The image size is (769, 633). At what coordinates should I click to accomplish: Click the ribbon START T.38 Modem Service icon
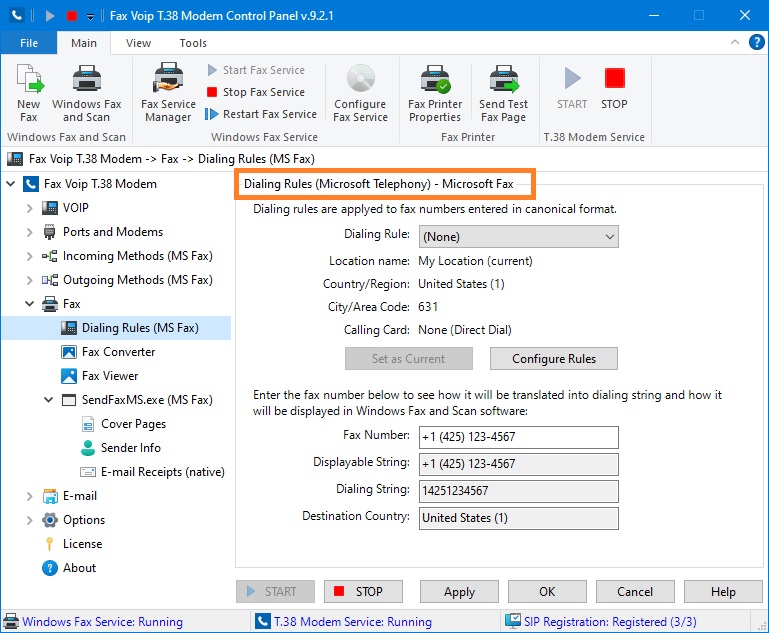coord(572,88)
